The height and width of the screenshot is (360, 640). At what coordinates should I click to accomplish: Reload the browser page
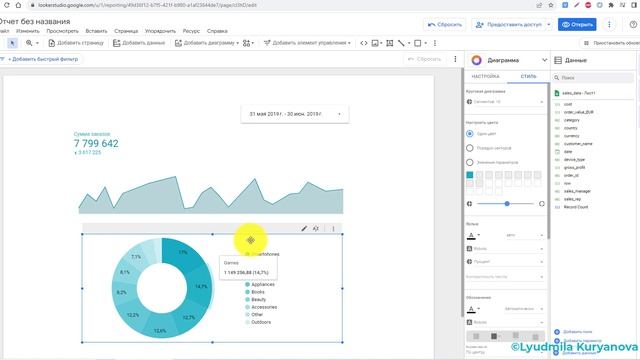point(7,5)
